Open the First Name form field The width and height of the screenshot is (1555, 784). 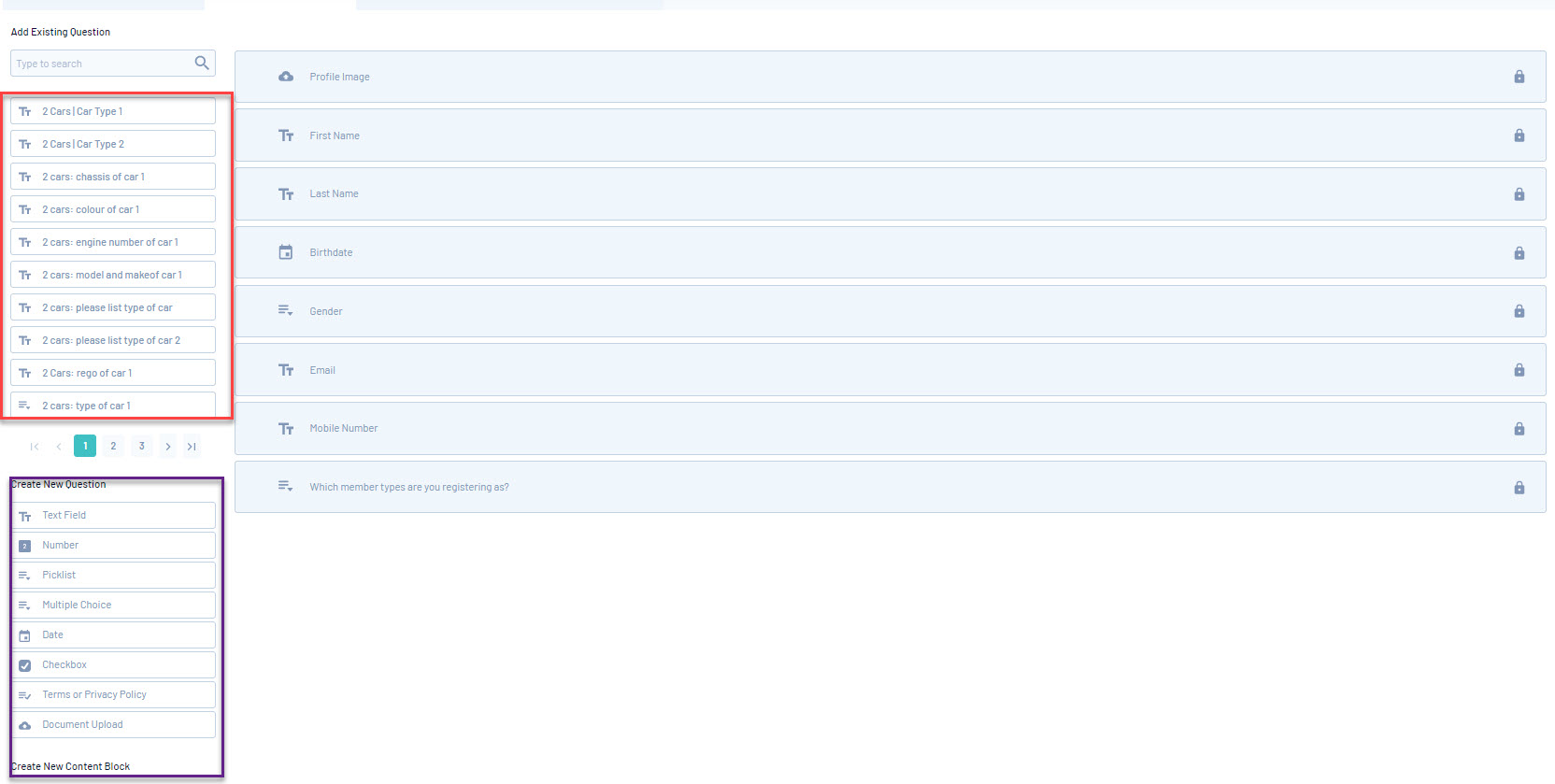tap(890, 135)
